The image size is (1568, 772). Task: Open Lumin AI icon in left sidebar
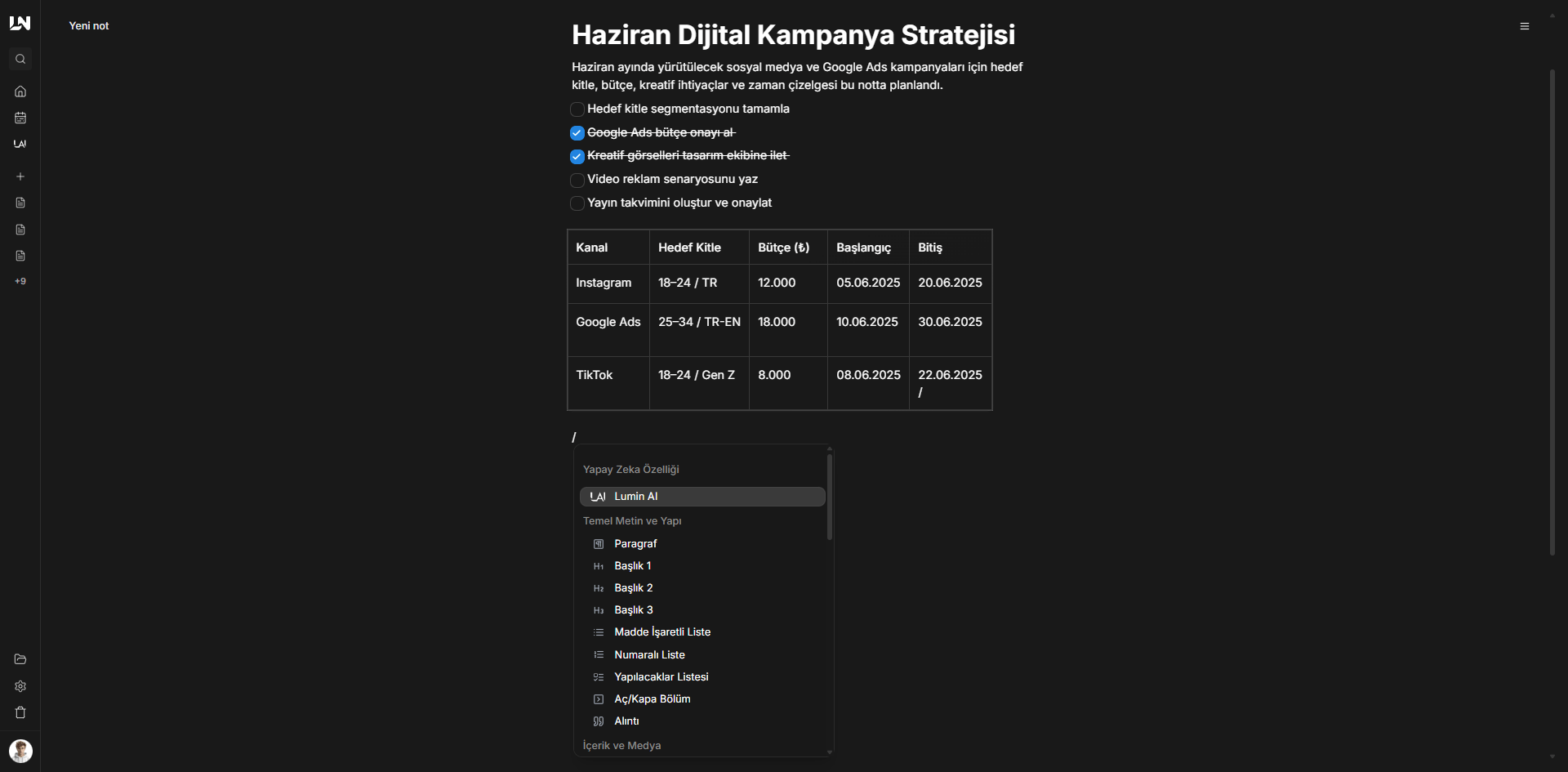pyautogui.click(x=20, y=145)
